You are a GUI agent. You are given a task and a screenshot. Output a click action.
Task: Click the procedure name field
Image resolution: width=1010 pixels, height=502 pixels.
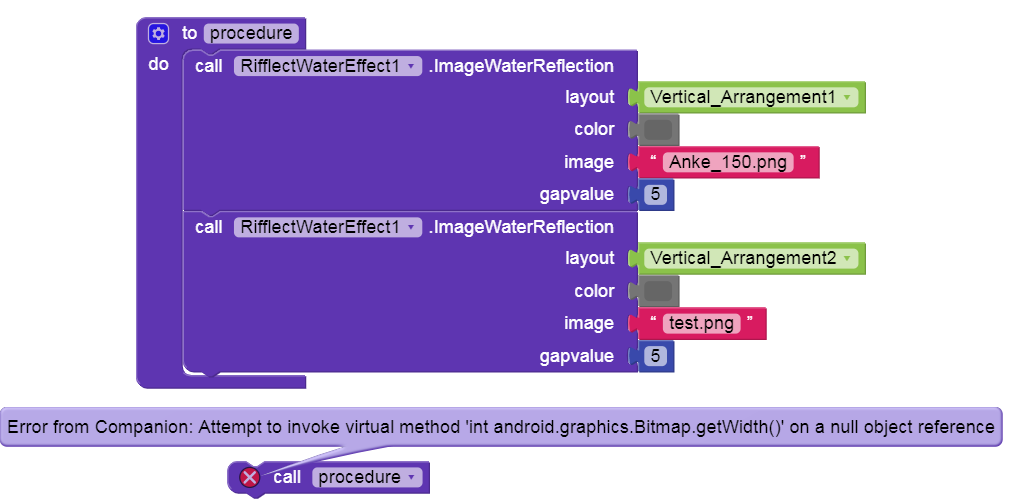click(x=251, y=33)
